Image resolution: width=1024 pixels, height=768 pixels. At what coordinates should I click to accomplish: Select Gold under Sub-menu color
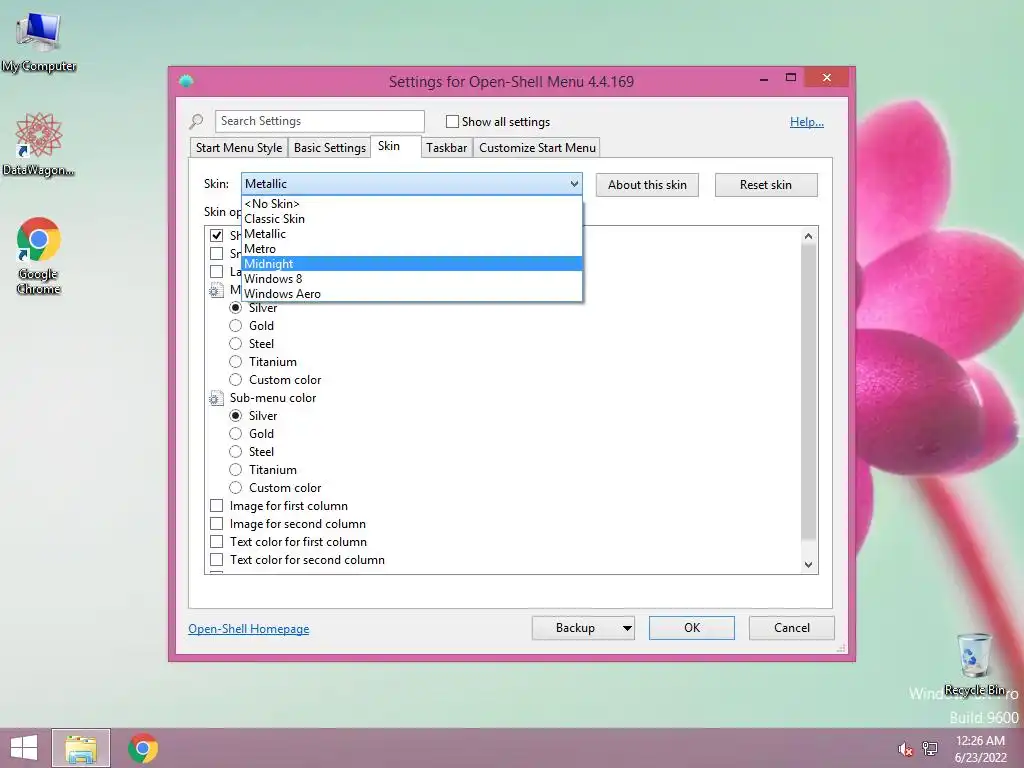point(236,434)
